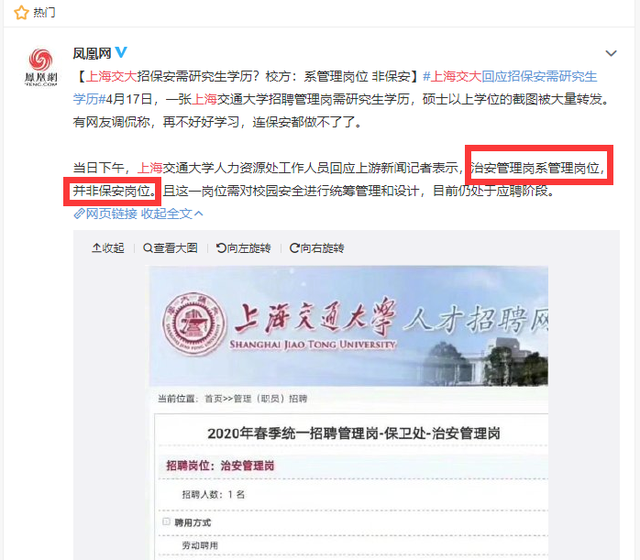Image resolution: width=640 pixels, height=560 pixels.
Task: Rotate image right with 向右旋转
Action: tap(317, 248)
